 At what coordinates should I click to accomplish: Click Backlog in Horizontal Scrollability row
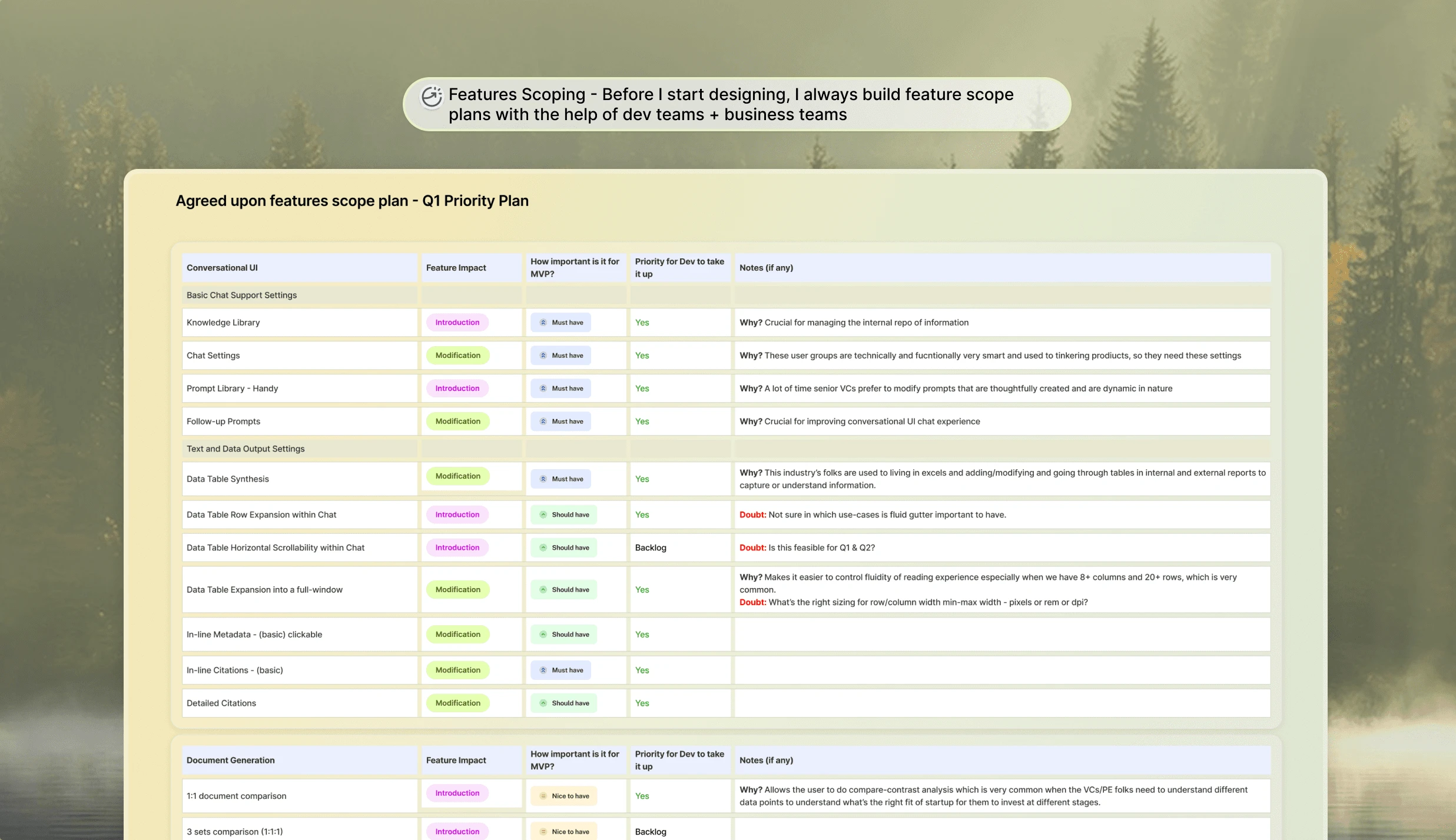point(651,547)
